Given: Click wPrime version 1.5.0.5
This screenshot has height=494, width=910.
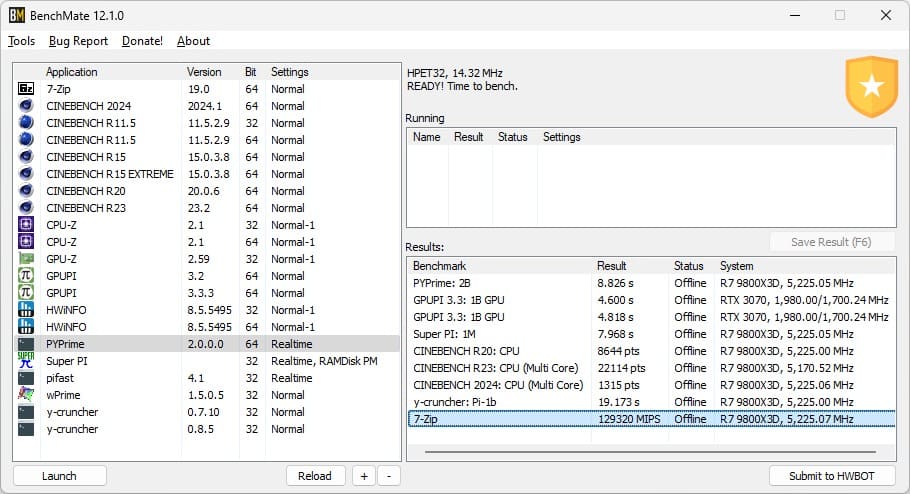Looking at the screenshot, I should point(206,395).
